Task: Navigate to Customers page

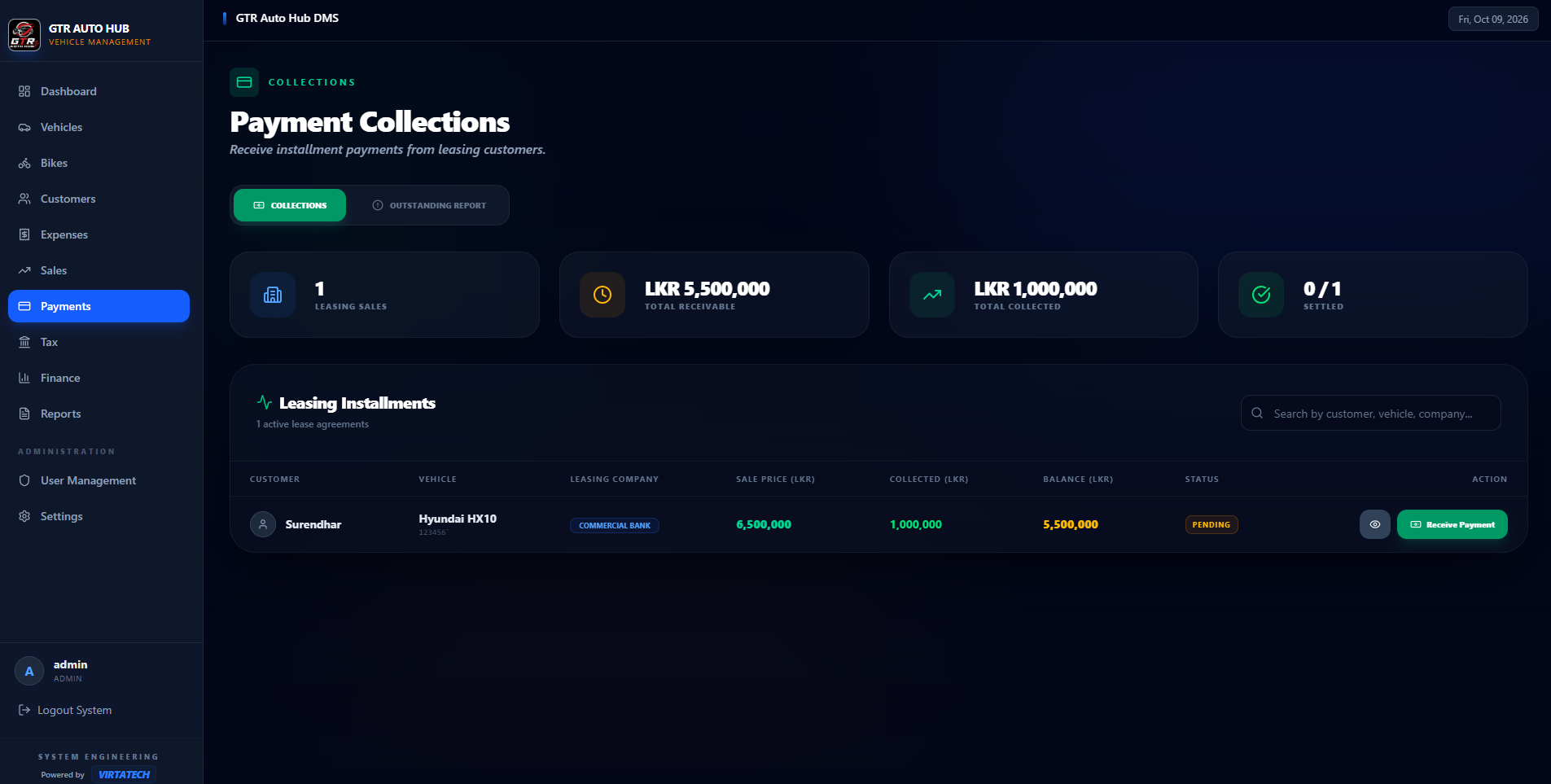Action: 99,199
